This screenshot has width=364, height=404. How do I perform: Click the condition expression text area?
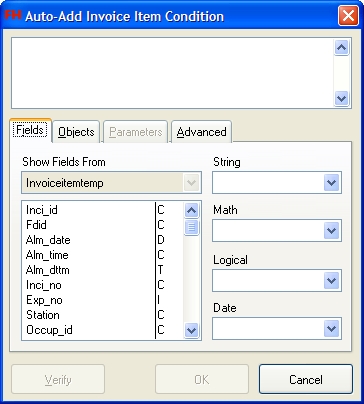[172, 73]
